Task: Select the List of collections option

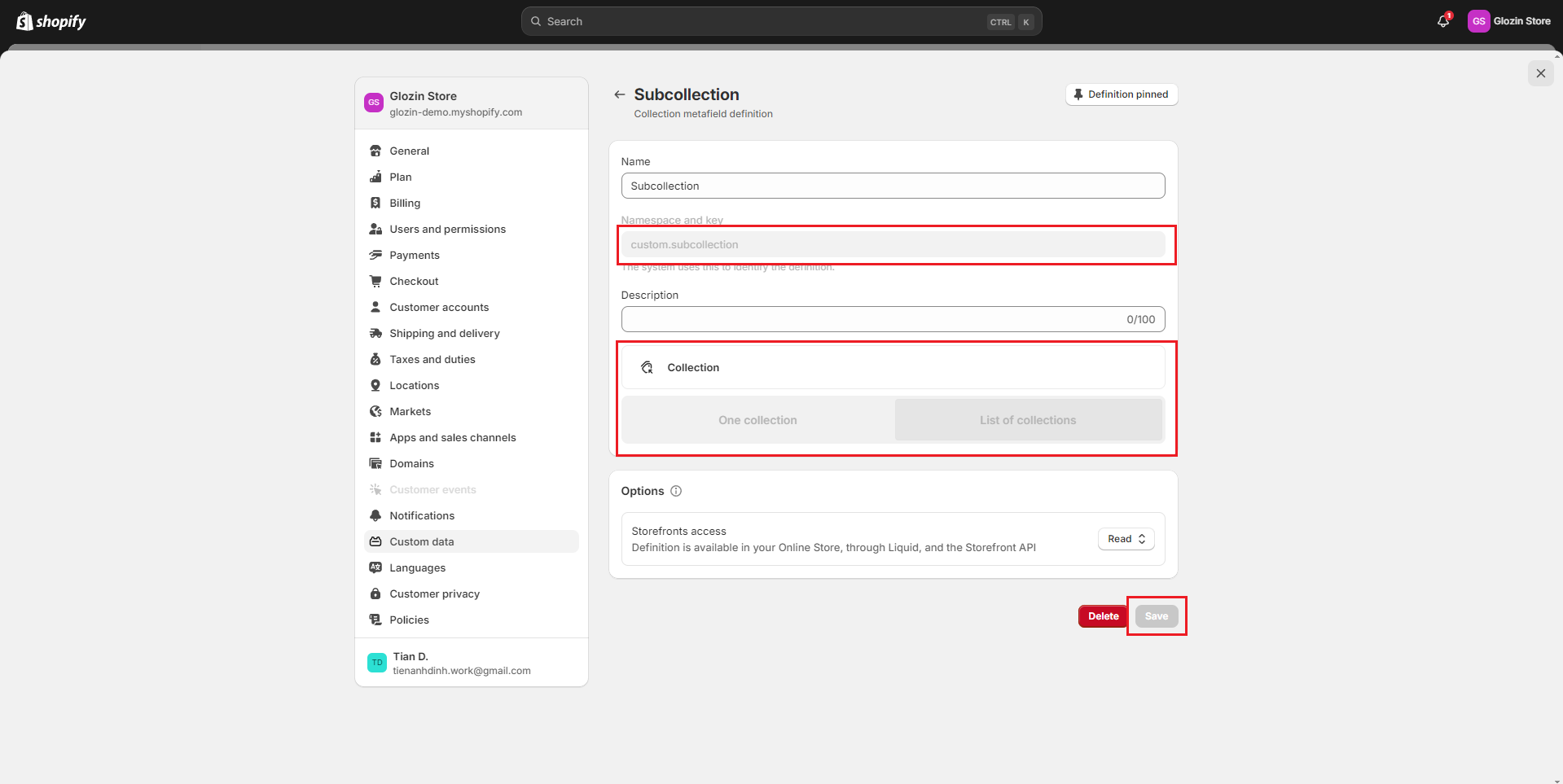Action: click(1028, 420)
